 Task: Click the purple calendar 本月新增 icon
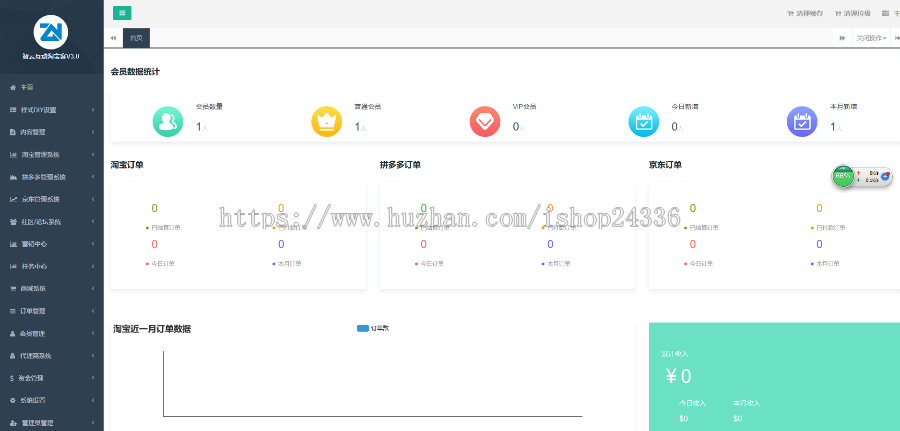point(802,122)
